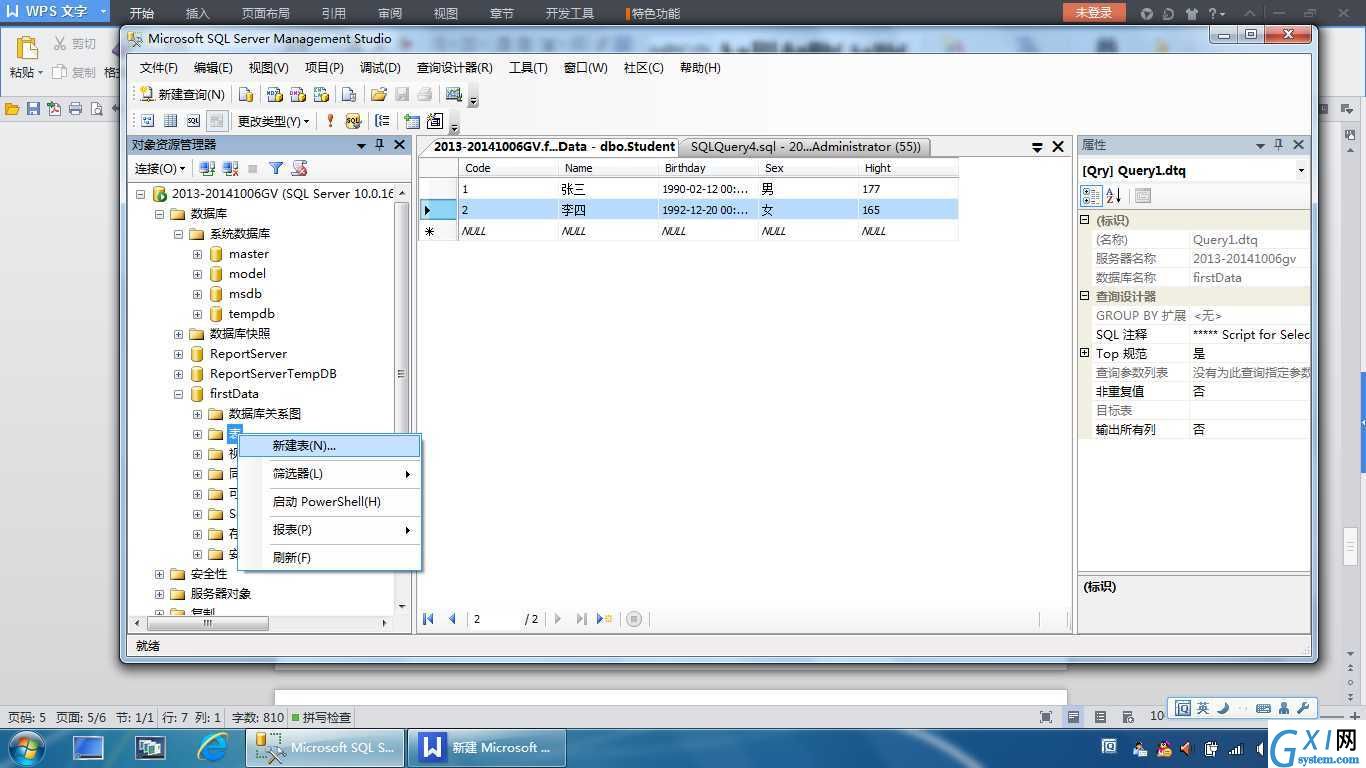Click the Verify SQL Syntax icon
Viewport: 1366px width, 768px height.
pyautogui.click(x=353, y=121)
